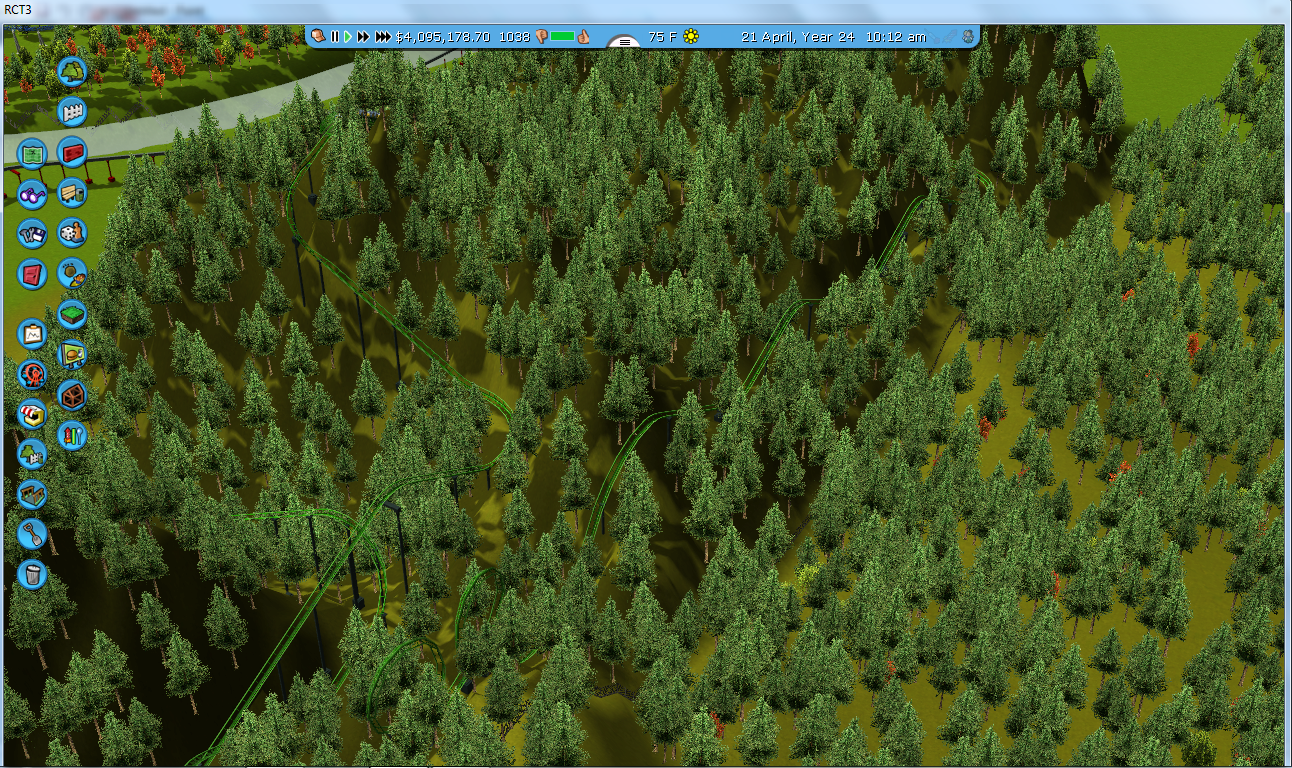Open the bench and trash bin icon
1292x768 pixels.
pyautogui.click(x=71, y=192)
